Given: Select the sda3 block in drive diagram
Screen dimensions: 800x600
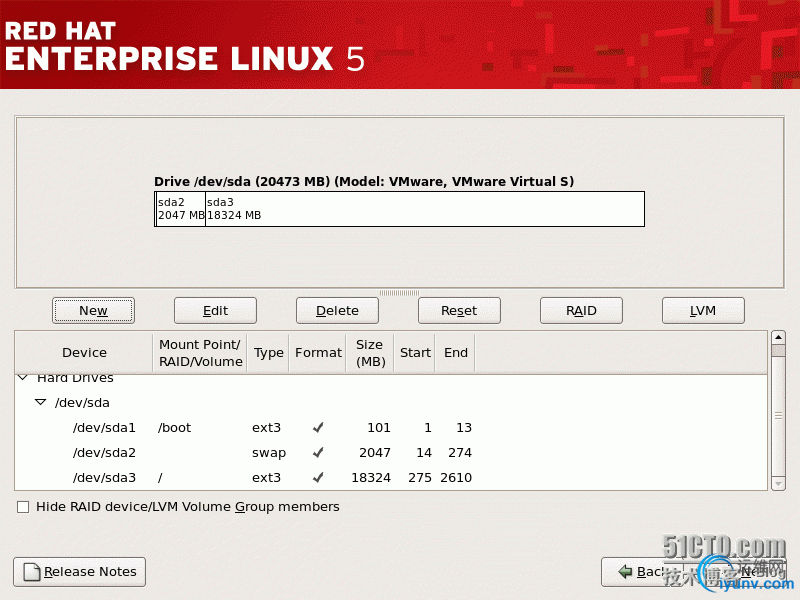Looking at the screenshot, I should point(424,209).
